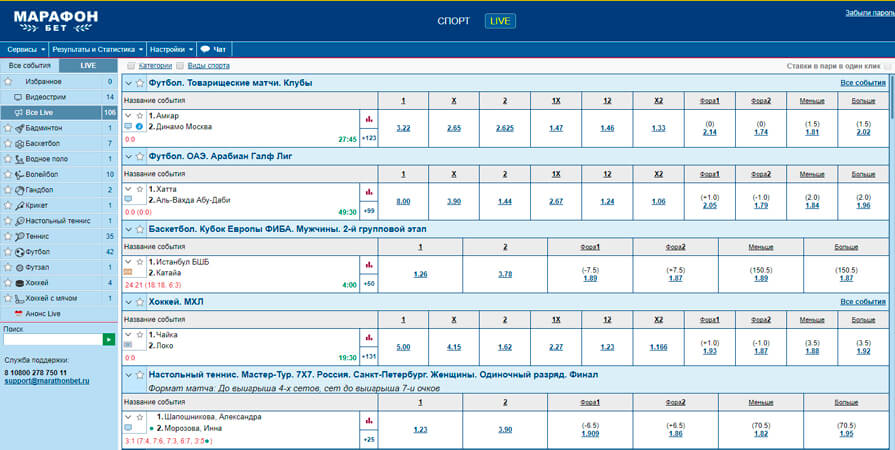Open +123 more markets for Амкар match

(369, 138)
